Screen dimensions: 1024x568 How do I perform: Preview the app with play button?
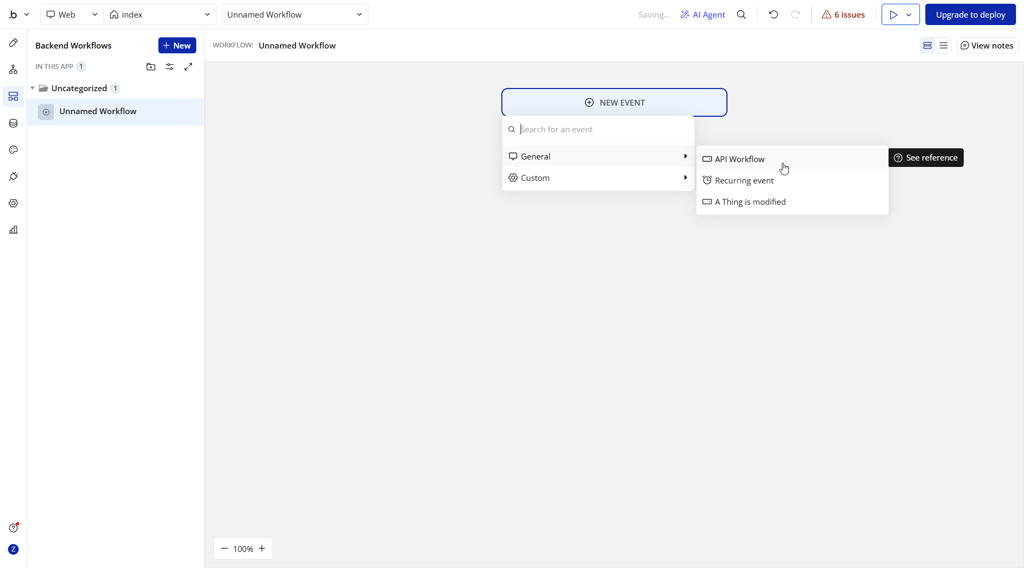[893, 14]
